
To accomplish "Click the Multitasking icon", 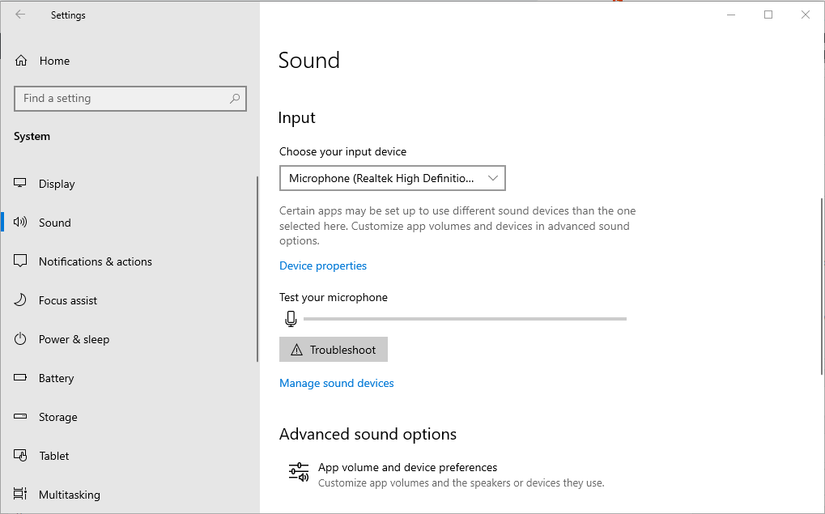I will (20, 494).
